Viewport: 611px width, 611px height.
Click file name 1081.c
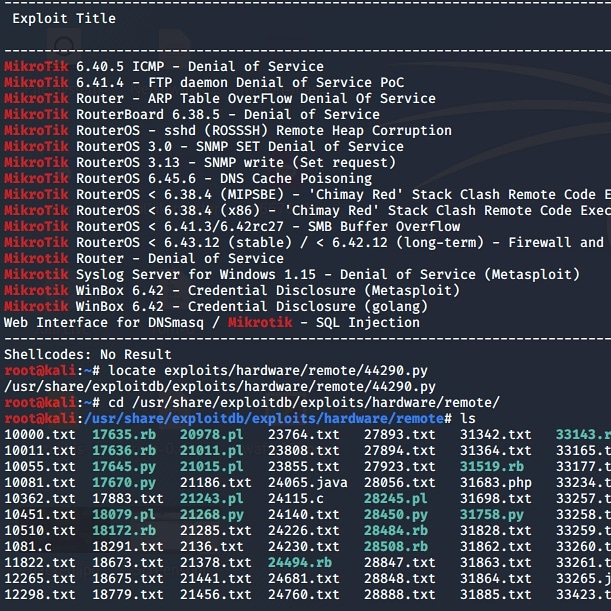click(28, 546)
